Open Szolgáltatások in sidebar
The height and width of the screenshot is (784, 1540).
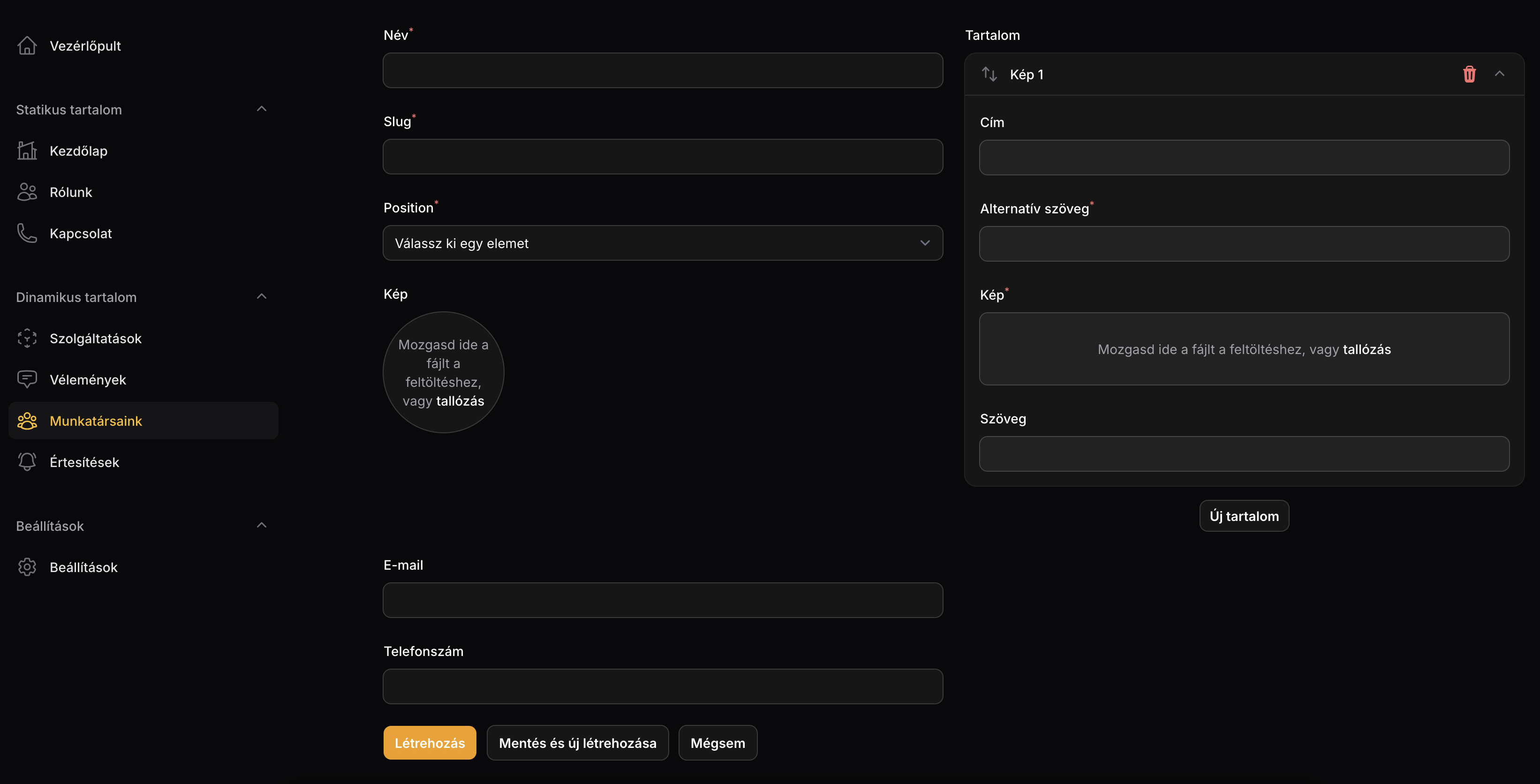(x=143, y=338)
